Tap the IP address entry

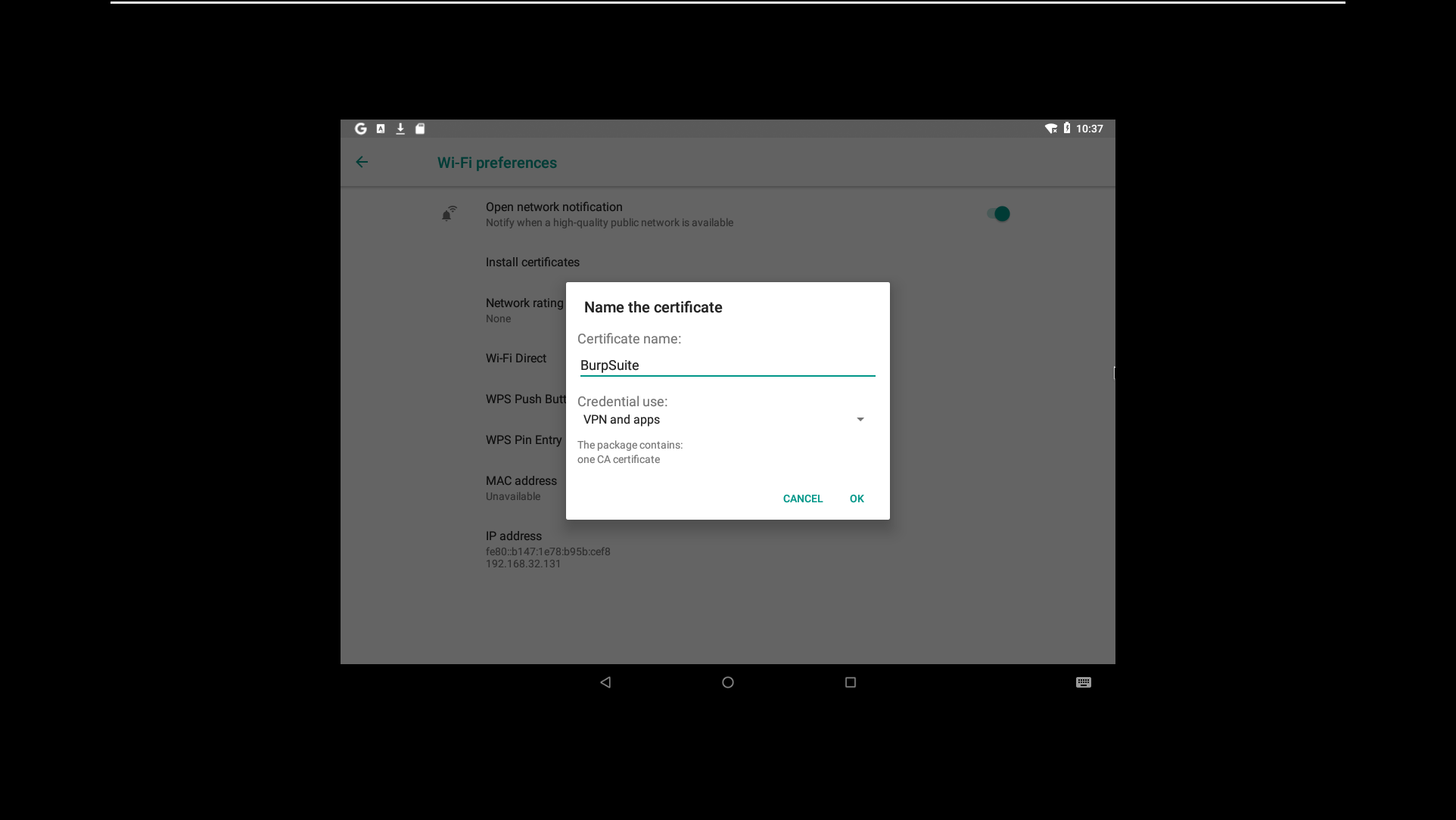click(548, 549)
